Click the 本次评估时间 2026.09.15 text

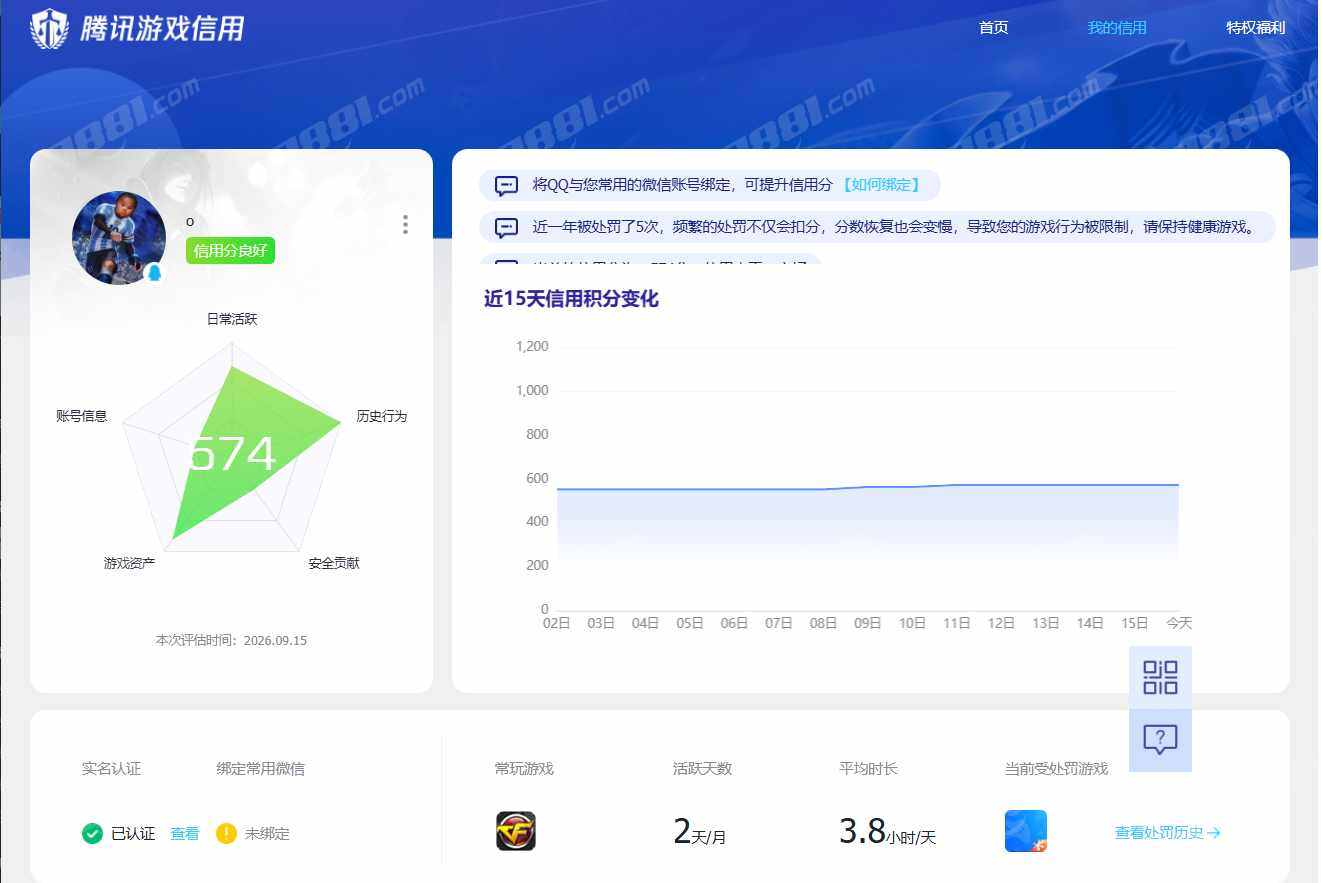231,640
